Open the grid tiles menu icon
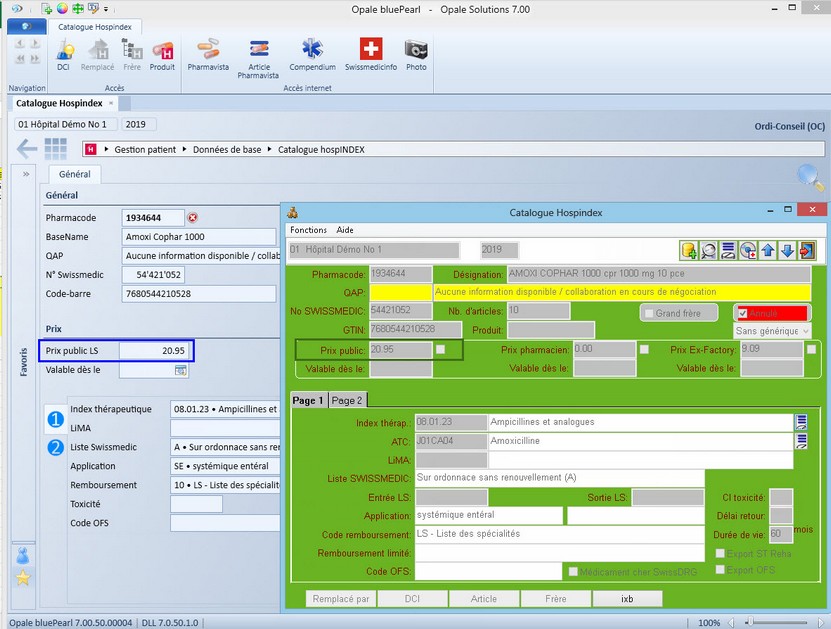The width and height of the screenshot is (831, 629). click(56, 149)
